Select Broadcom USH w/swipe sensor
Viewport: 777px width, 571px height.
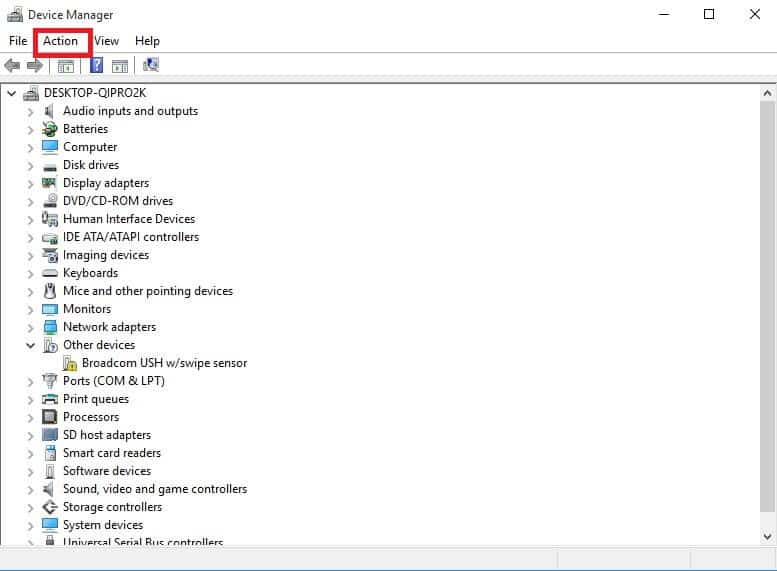164,363
